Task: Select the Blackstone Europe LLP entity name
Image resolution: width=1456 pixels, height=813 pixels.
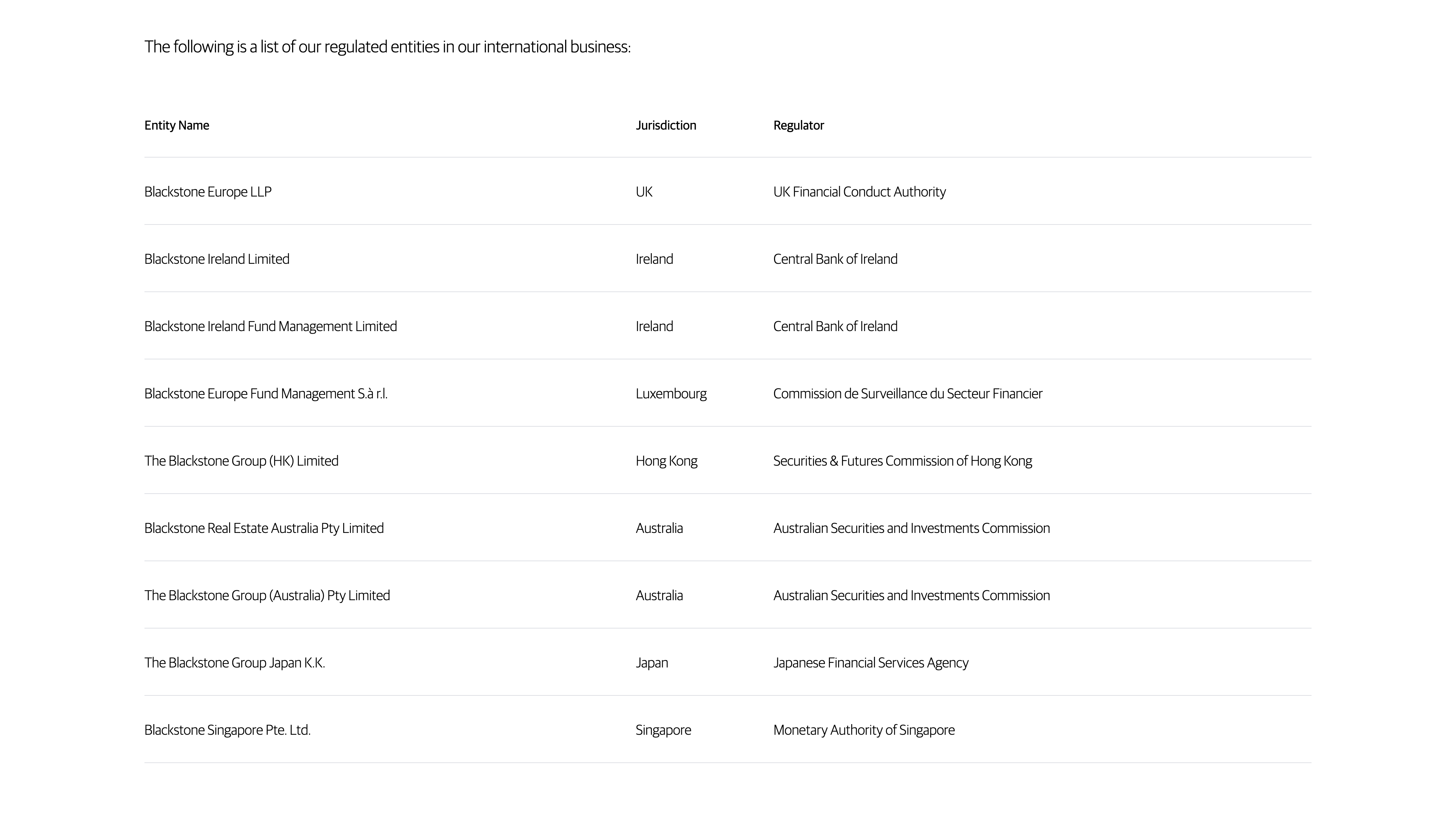Action: click(x=207, y=192)
